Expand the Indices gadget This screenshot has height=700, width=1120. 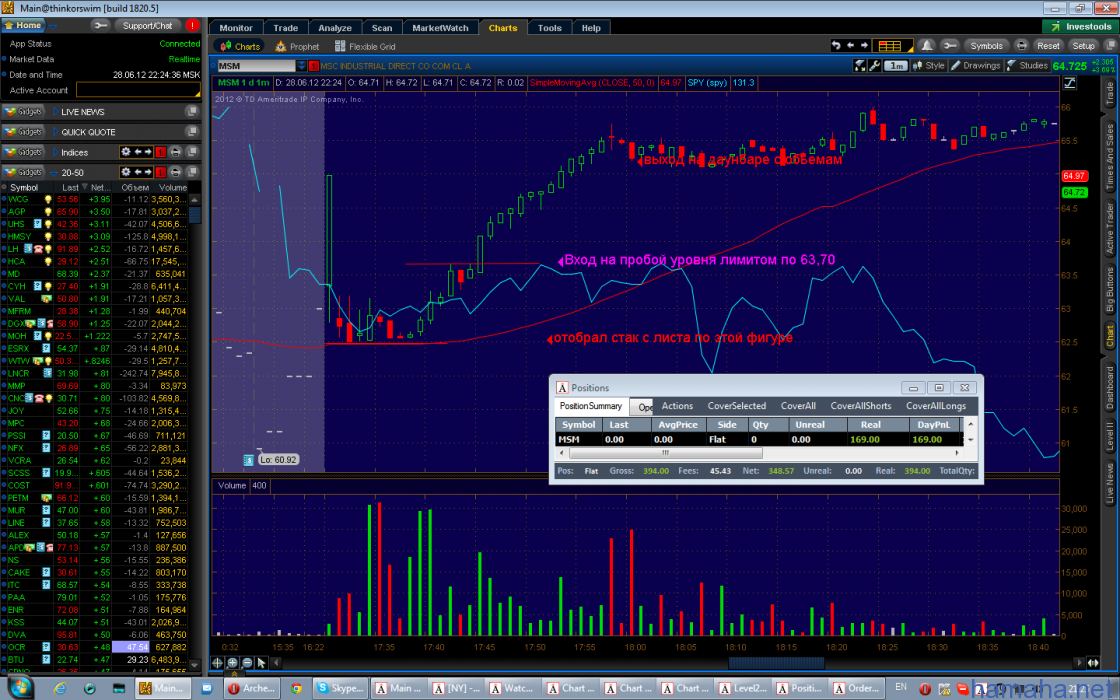(56, 152)
